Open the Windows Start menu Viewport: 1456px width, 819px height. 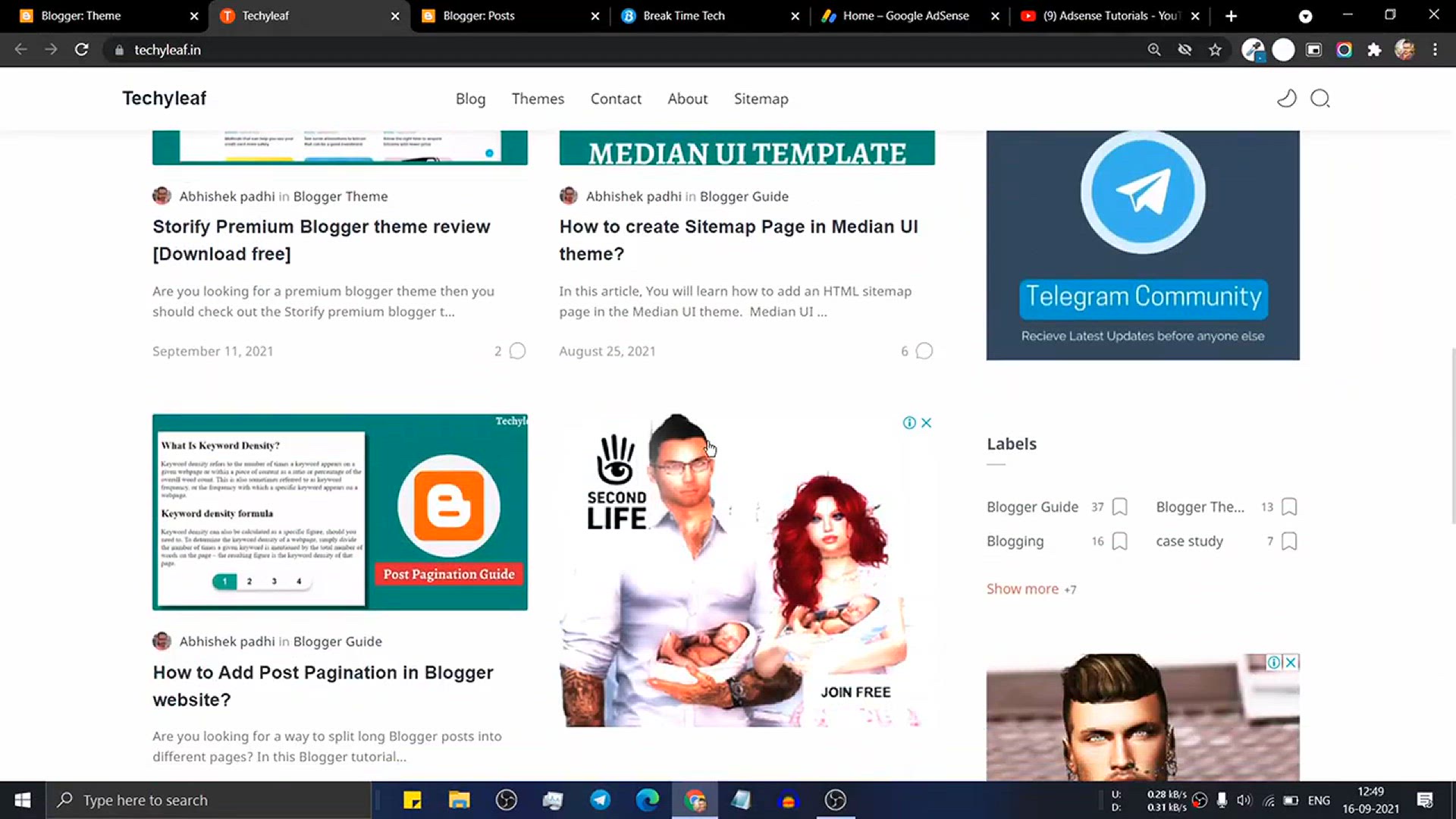point(23,800)
